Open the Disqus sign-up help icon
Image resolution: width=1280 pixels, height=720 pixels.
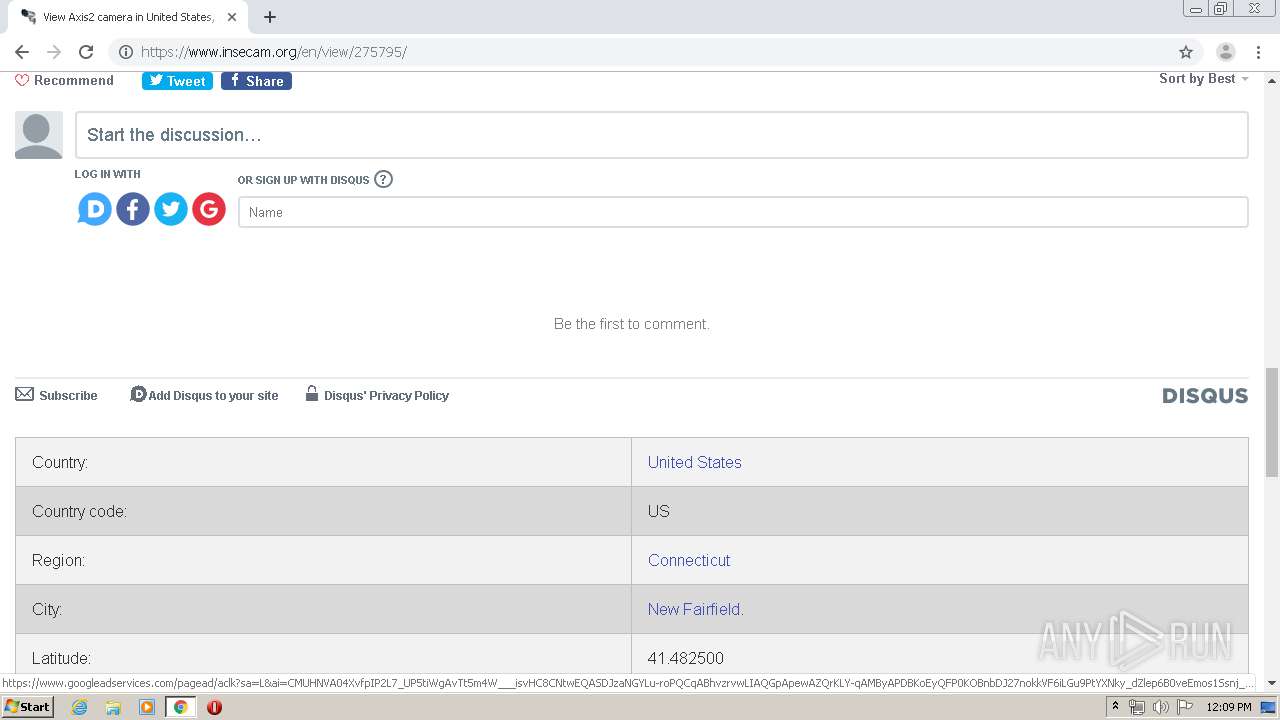pos(384,180)
